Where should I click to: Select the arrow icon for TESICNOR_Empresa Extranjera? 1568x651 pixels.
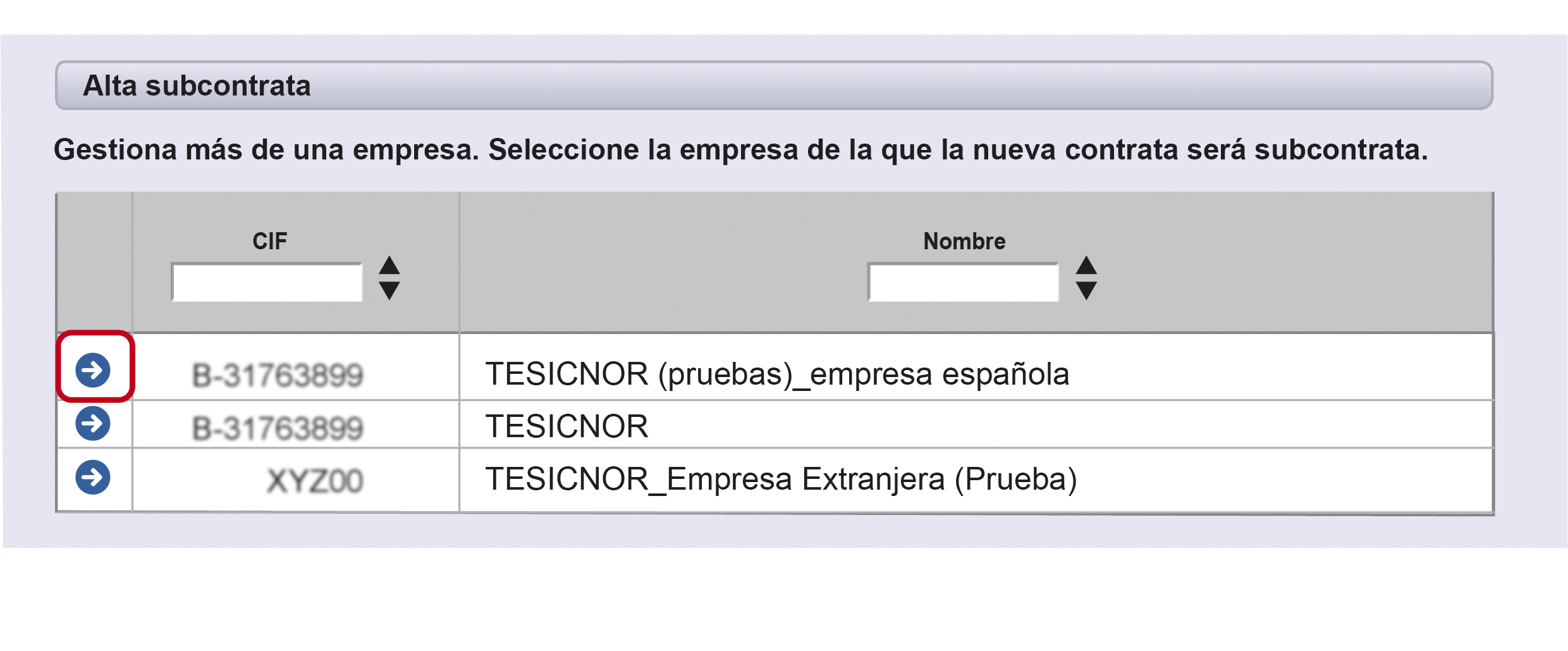(93, 477)
